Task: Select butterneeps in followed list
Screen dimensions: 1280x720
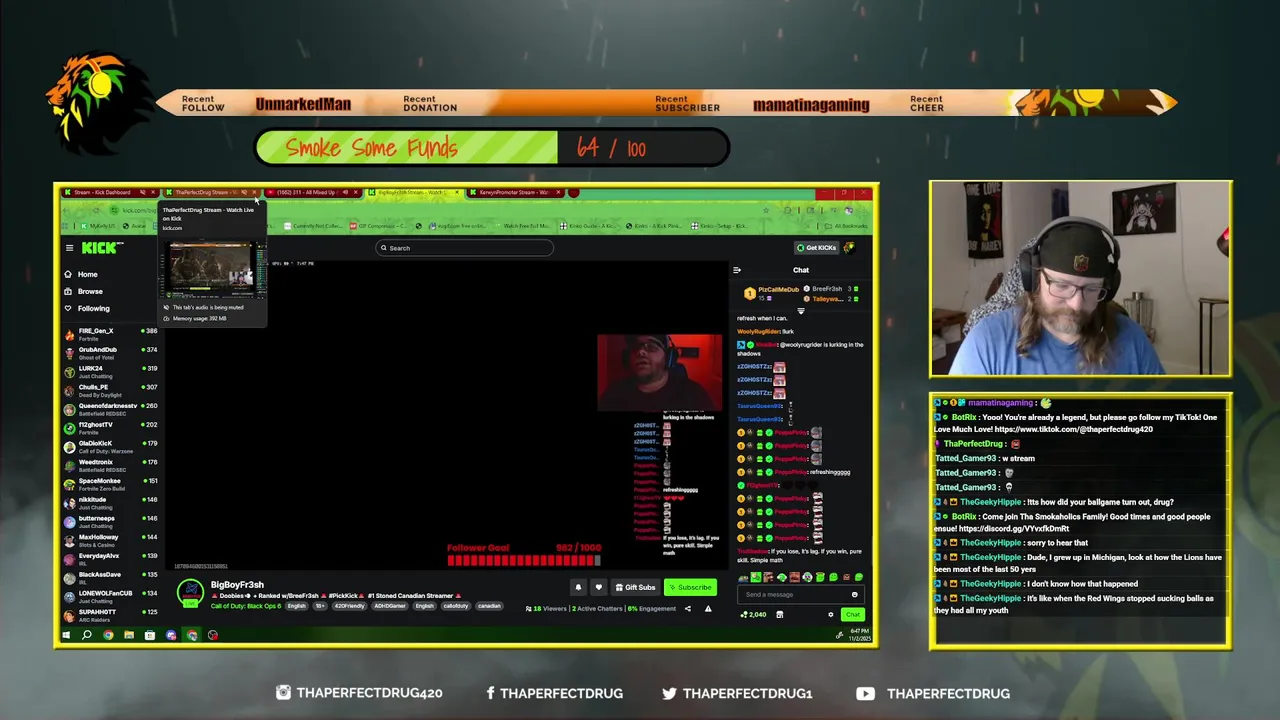Action: (110, 521)
